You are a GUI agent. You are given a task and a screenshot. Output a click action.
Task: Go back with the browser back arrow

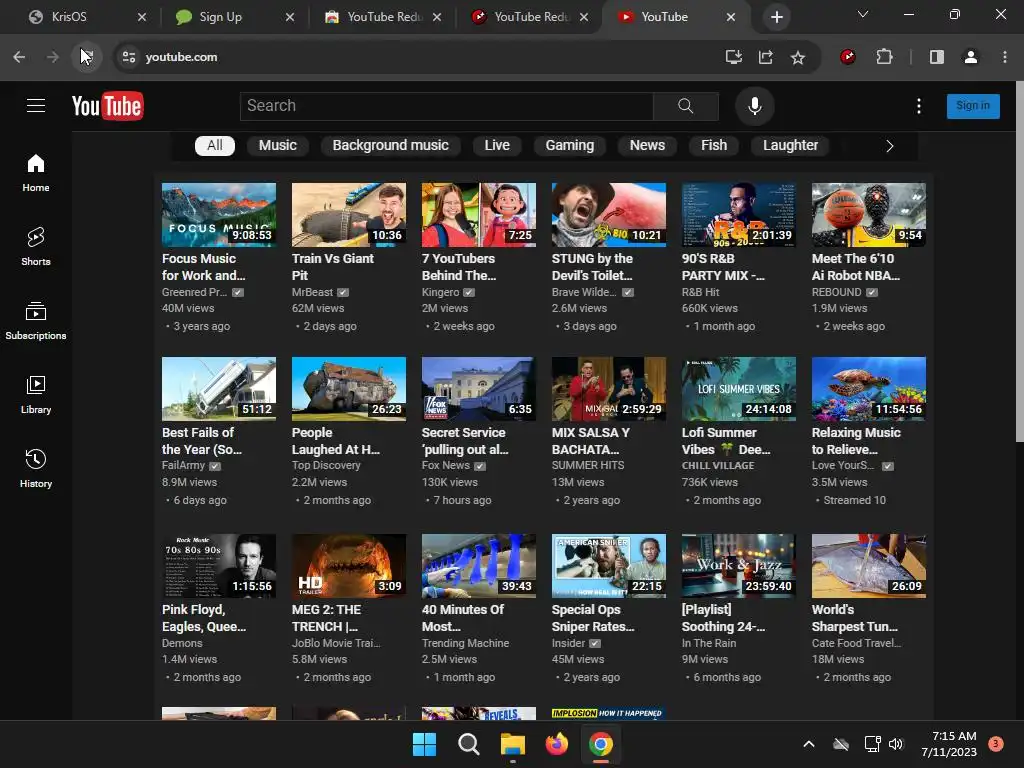pos(19,57)
